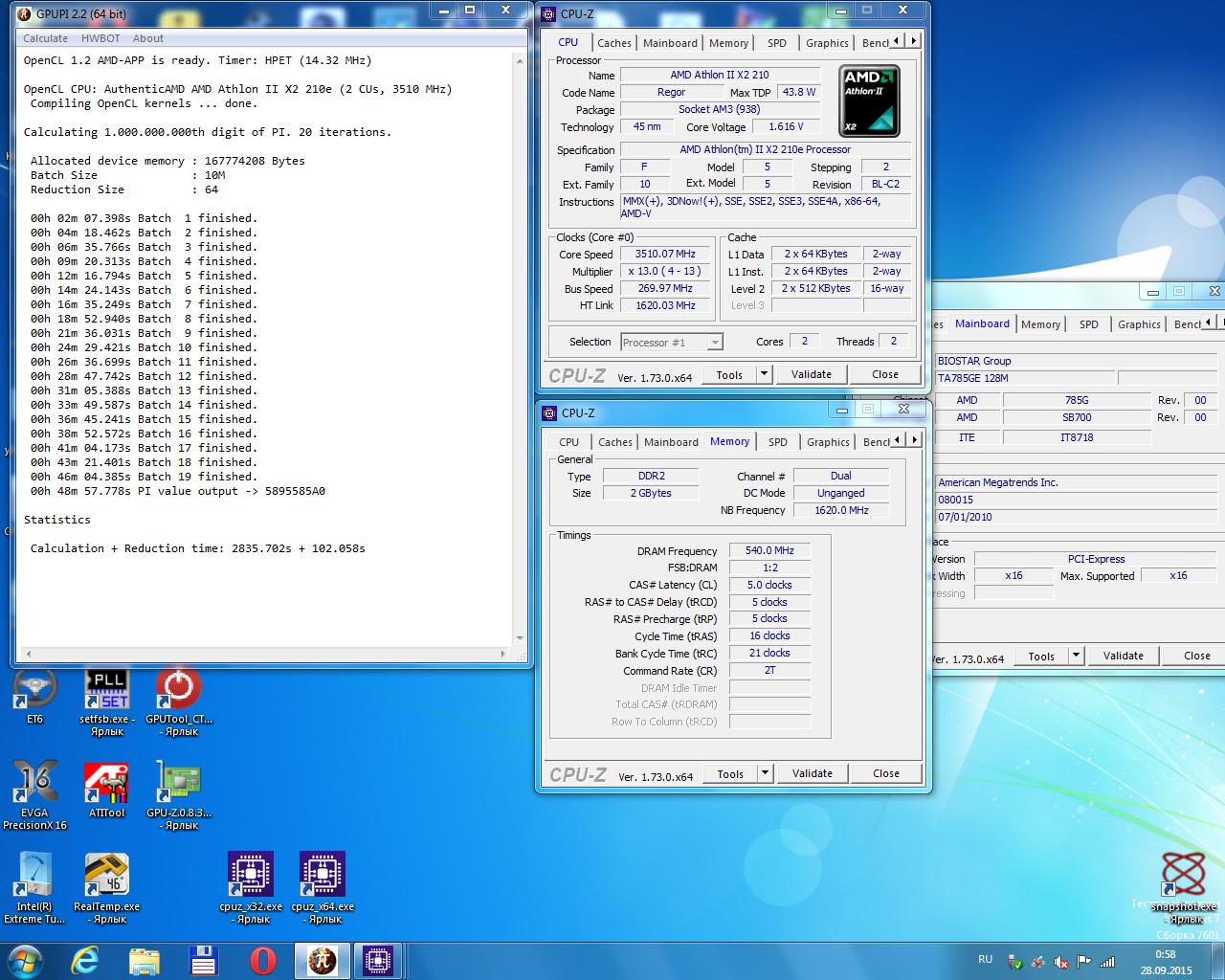Click the network signal tray icon
Viewport: 1225px width, 980px height.
[x=1107, y=962]
